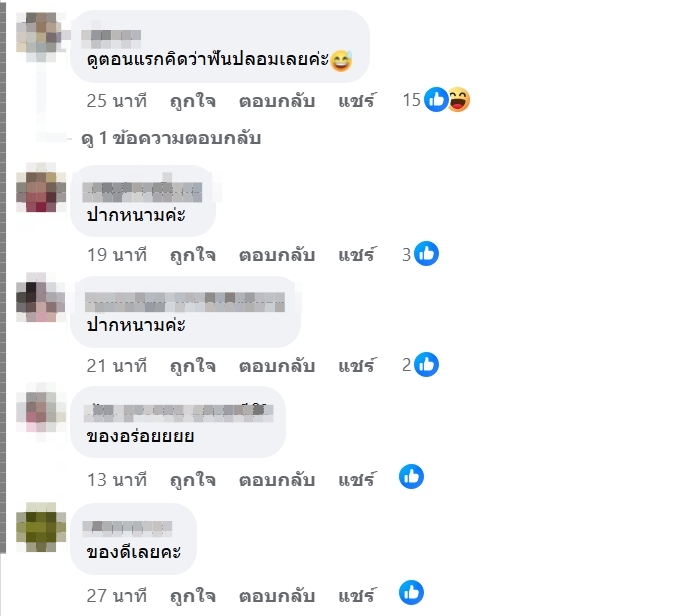Open green avatar of last commenter

coord(41,527)
